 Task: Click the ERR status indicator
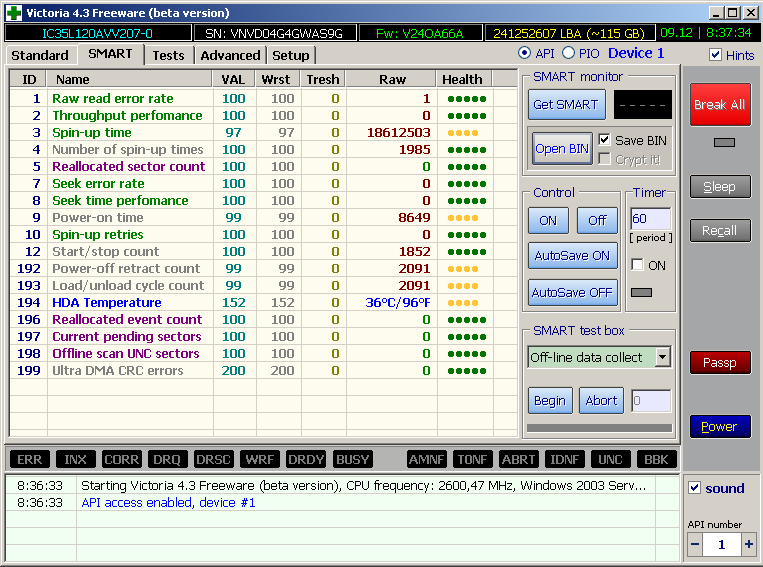[x=30, y=459]
